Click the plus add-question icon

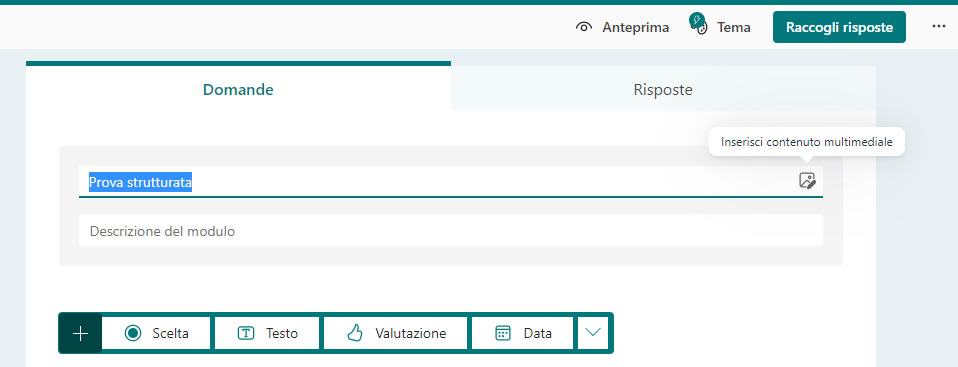tap(80, 333)
